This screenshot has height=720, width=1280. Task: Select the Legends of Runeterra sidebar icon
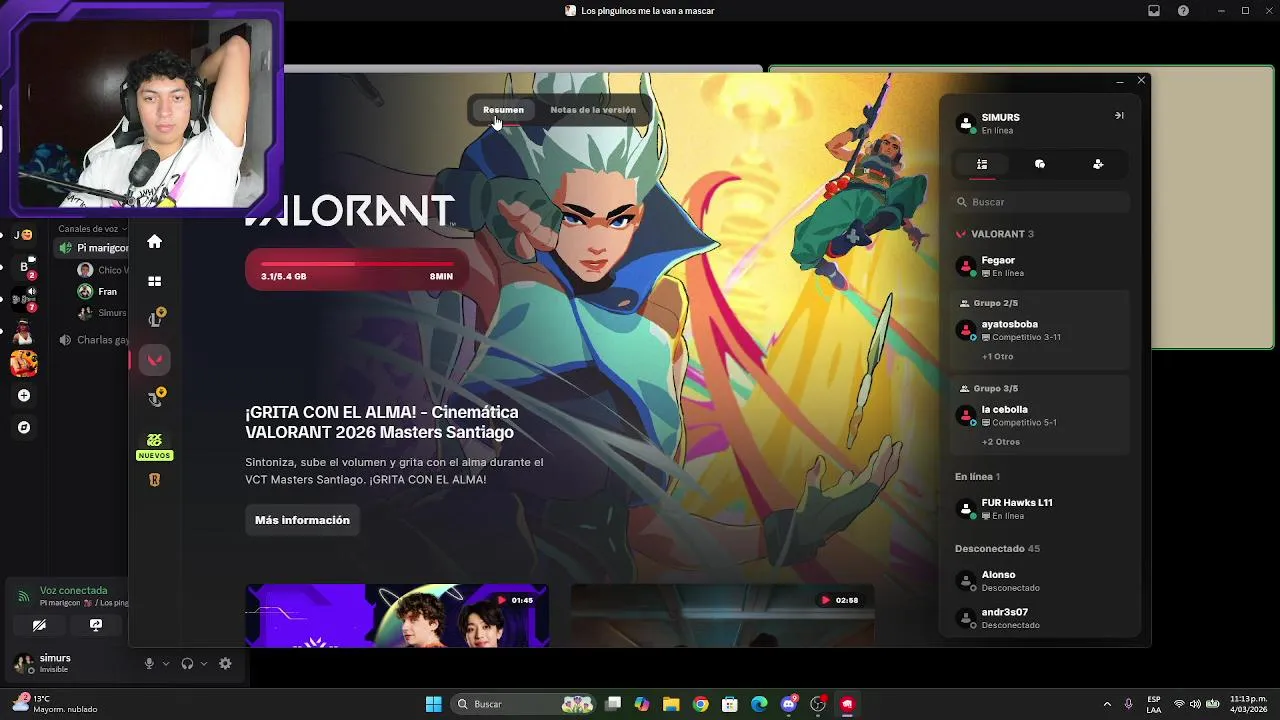[154, 480]
